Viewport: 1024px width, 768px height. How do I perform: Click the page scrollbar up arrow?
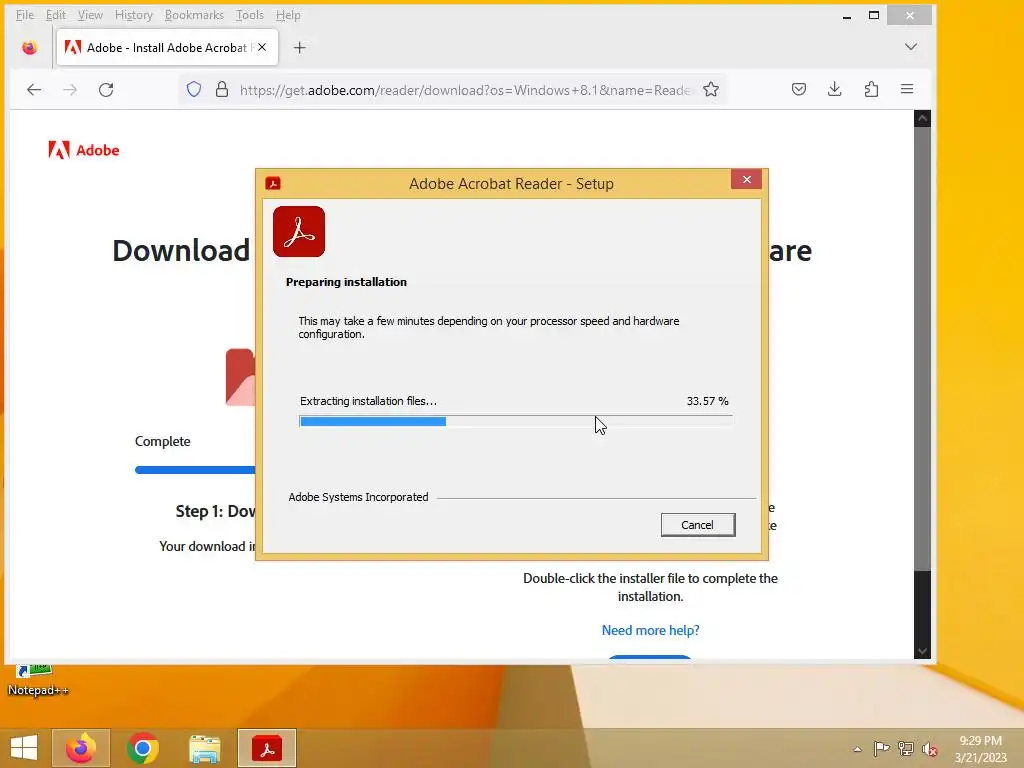coord(922,118)
